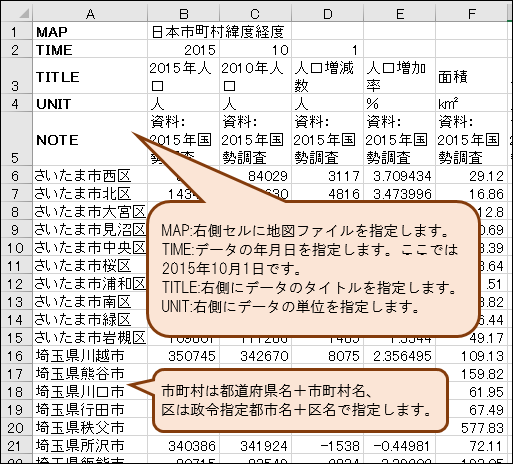
Task: Click the さいたま市大宮区 cell
Action: click(90, 211)
